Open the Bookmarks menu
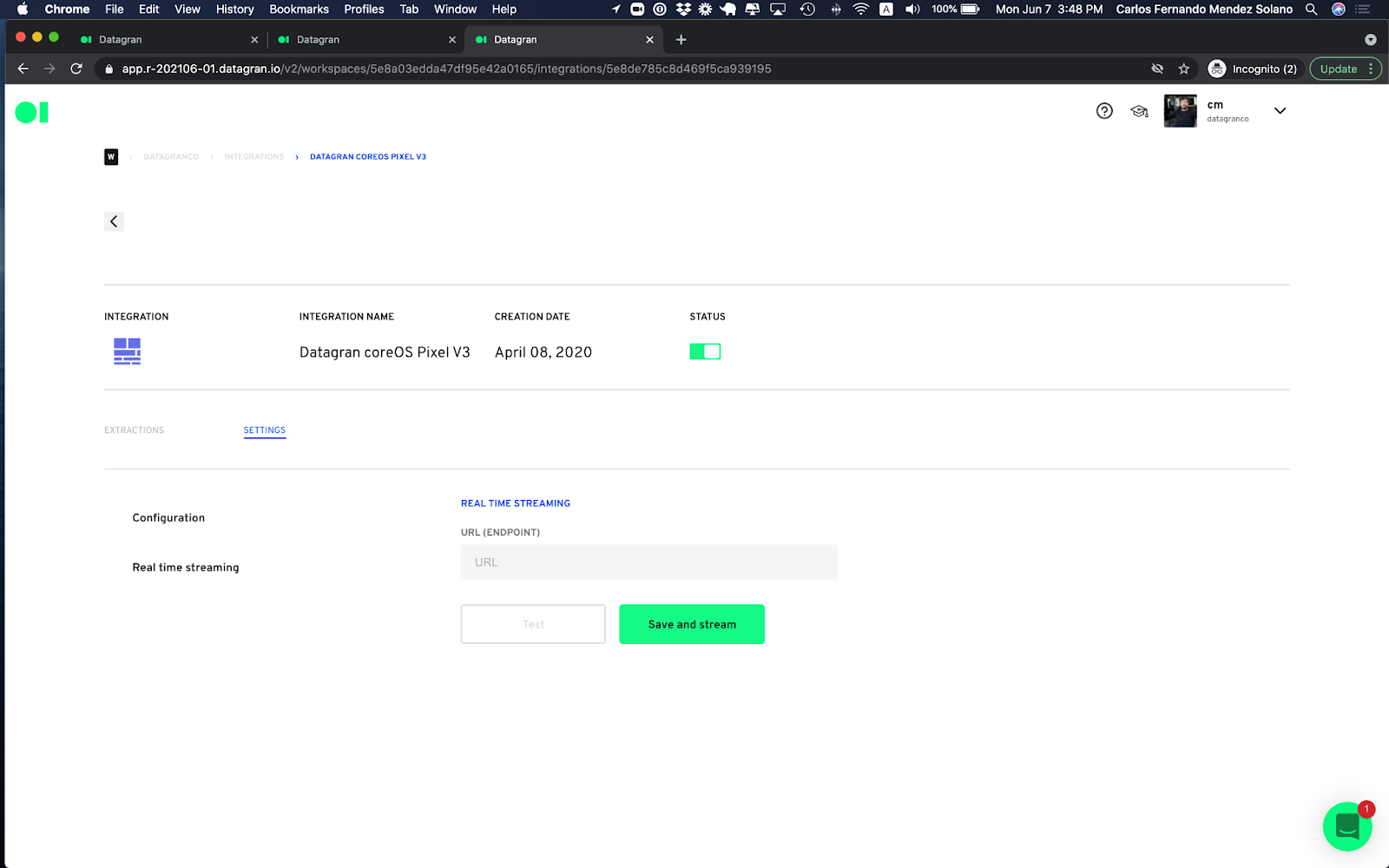Screen dimensions: 1389x868 pos(299,9)
